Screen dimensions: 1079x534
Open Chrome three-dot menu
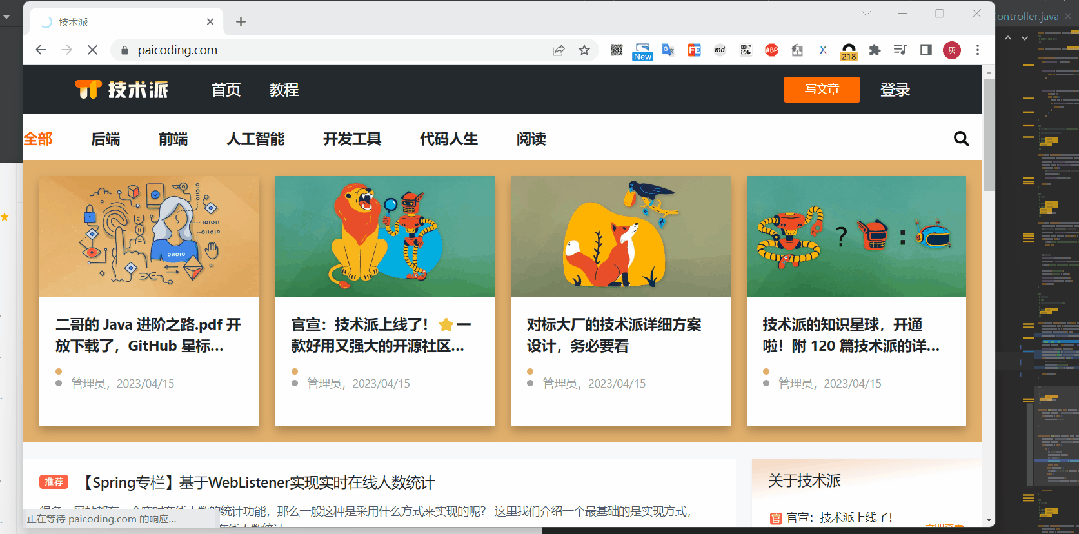tap(977, 50)
